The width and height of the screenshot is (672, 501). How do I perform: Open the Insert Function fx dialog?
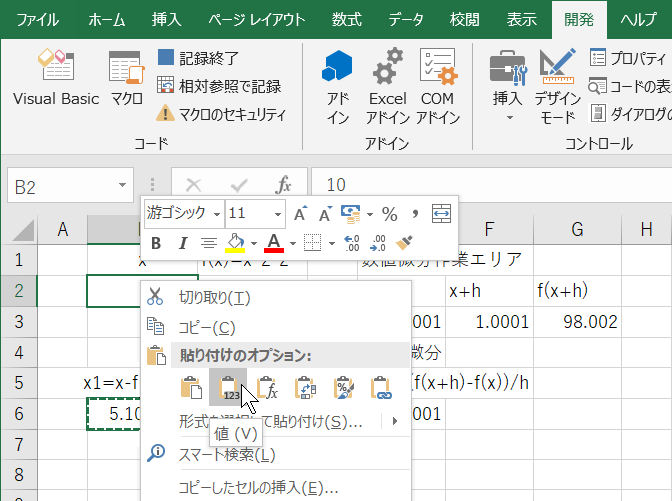pyautogui.click(x=283, y=185)
